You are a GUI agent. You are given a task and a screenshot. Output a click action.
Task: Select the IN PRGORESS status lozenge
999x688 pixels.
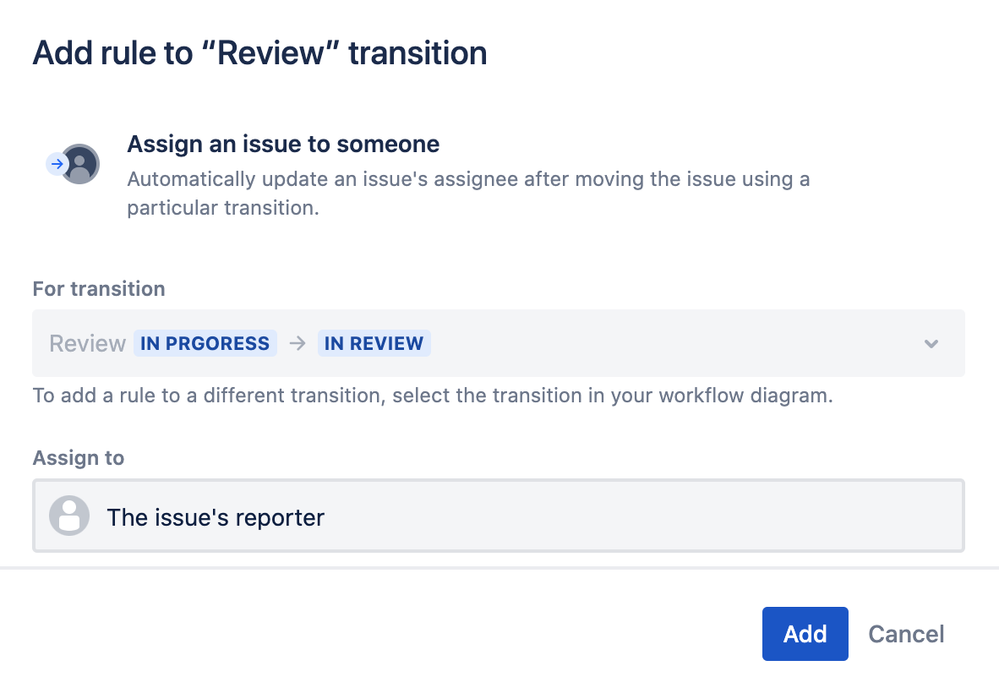tap(204, 343)
